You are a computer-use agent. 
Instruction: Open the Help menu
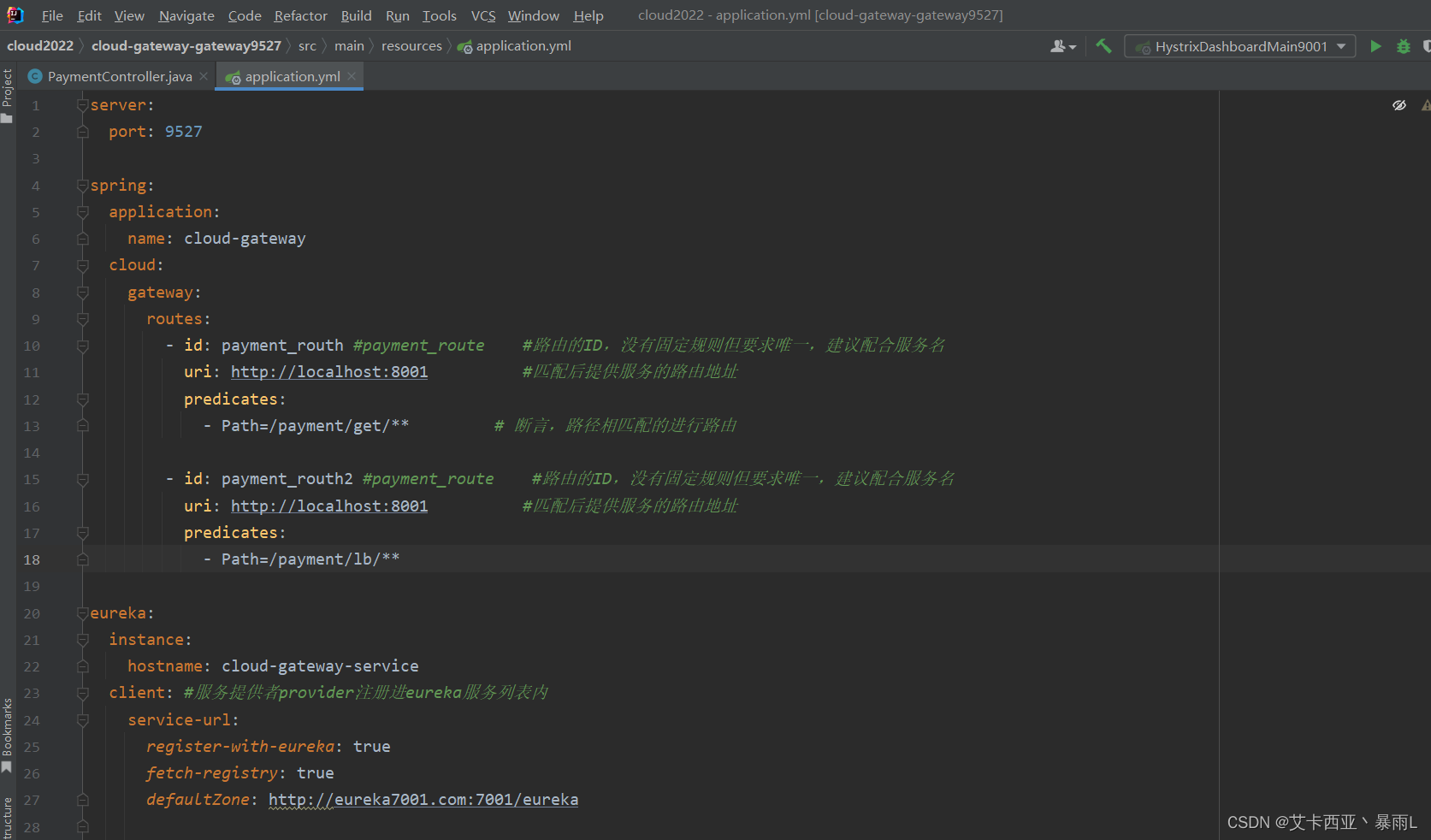[588, 15]
